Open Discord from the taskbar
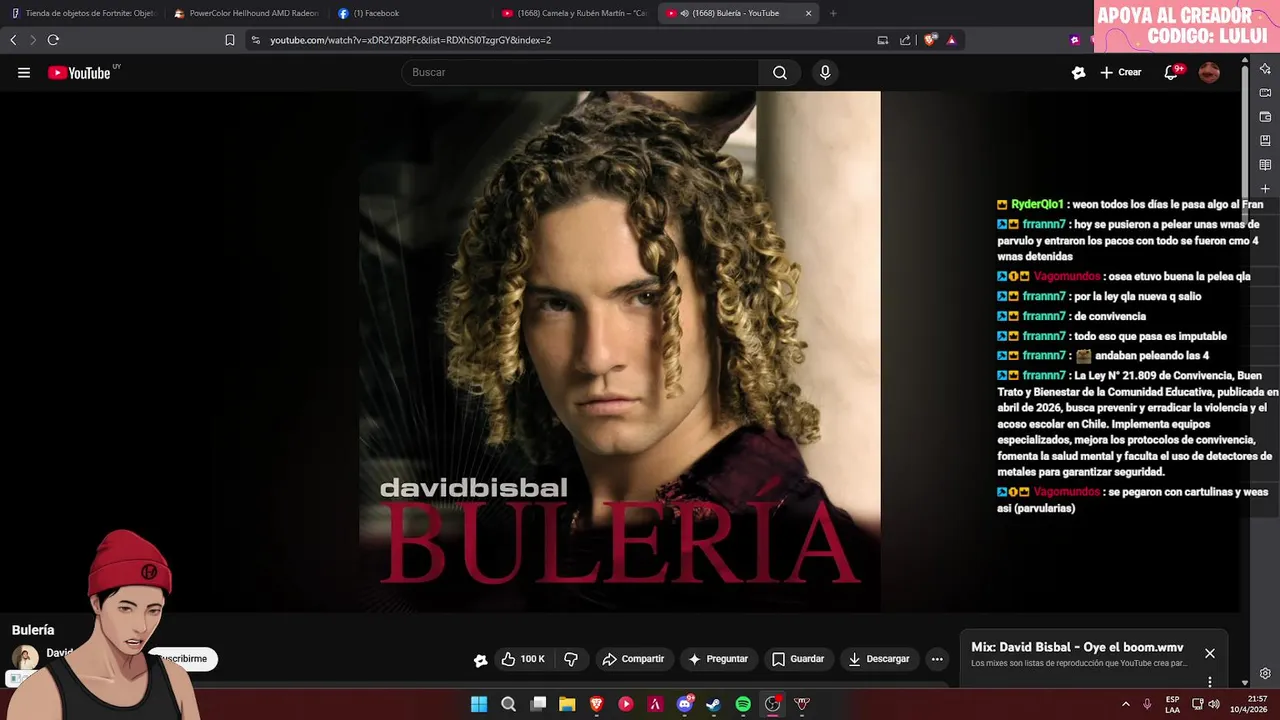 [x=684, y=704]
